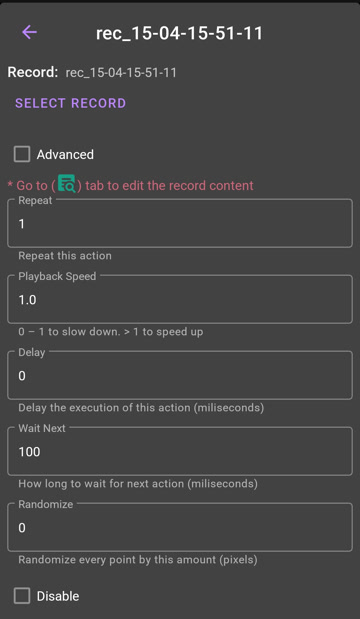Click the 'Repeat this action' helper text
The height and width of the screenshot is (619, 360).
point(65,256)
